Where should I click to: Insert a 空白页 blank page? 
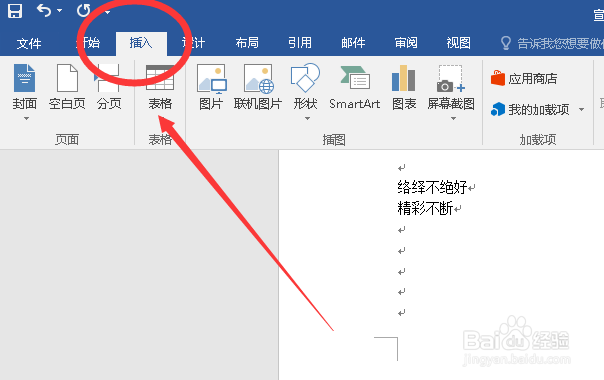click(x=67, y=87)
